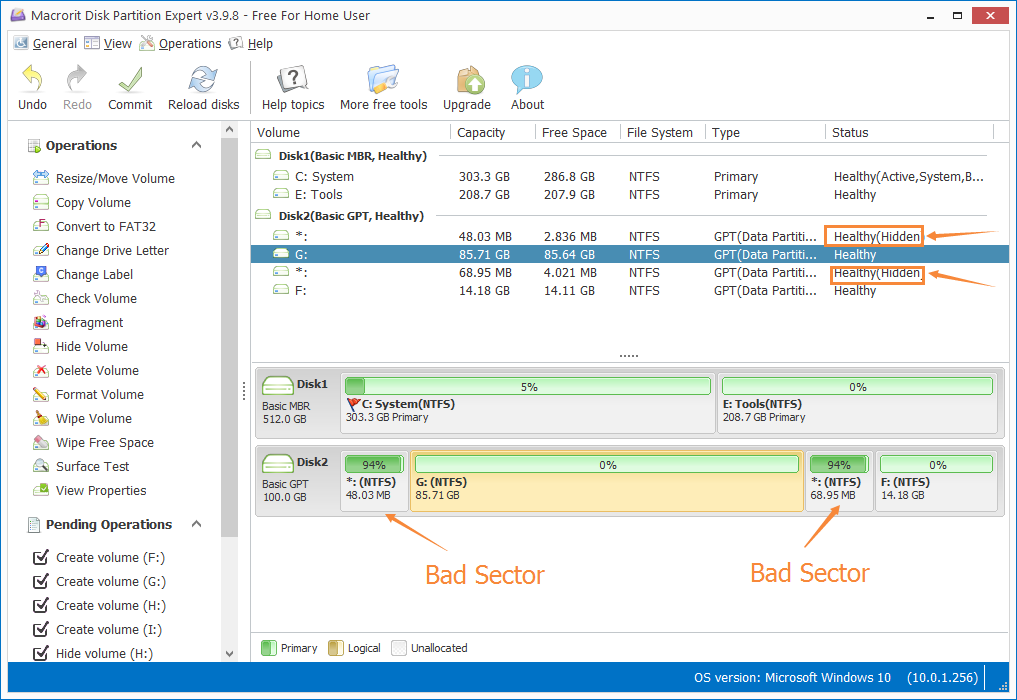Click the Upgrade toolbar icon
The image size is (1017, 700).
470,80
